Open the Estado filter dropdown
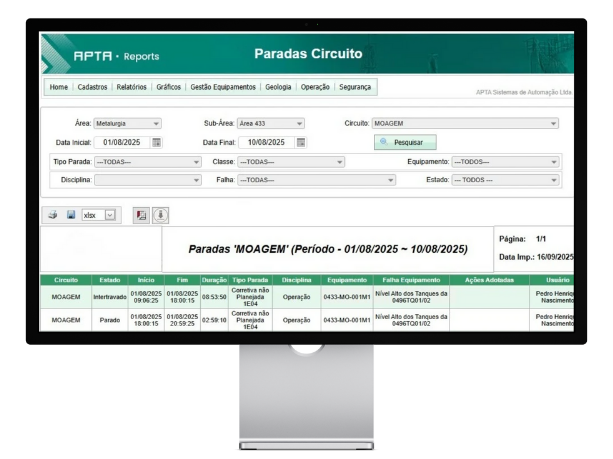613x459 pixels. tap(505, 180)
